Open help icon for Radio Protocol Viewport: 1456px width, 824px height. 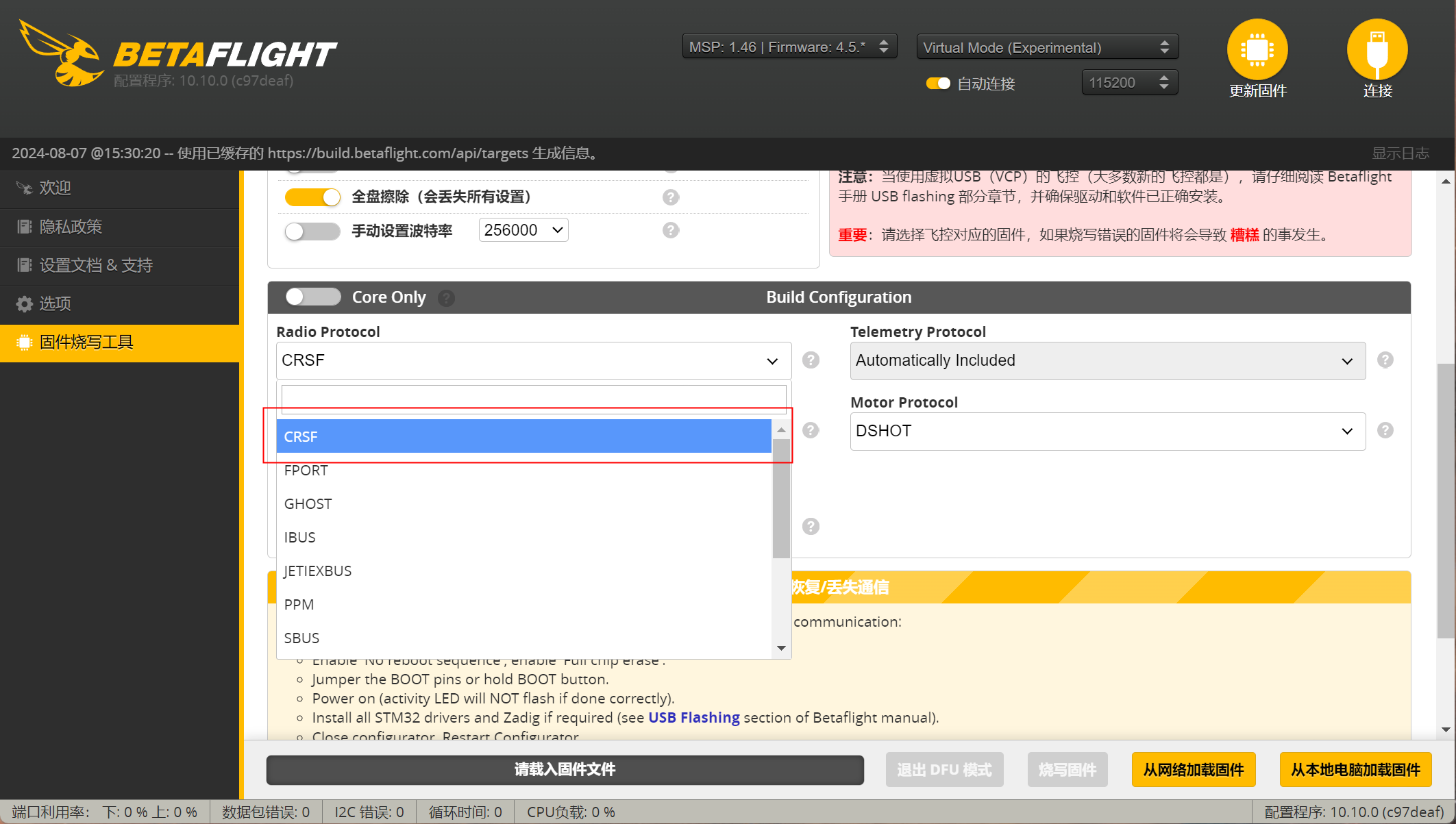tap(811, 360)
